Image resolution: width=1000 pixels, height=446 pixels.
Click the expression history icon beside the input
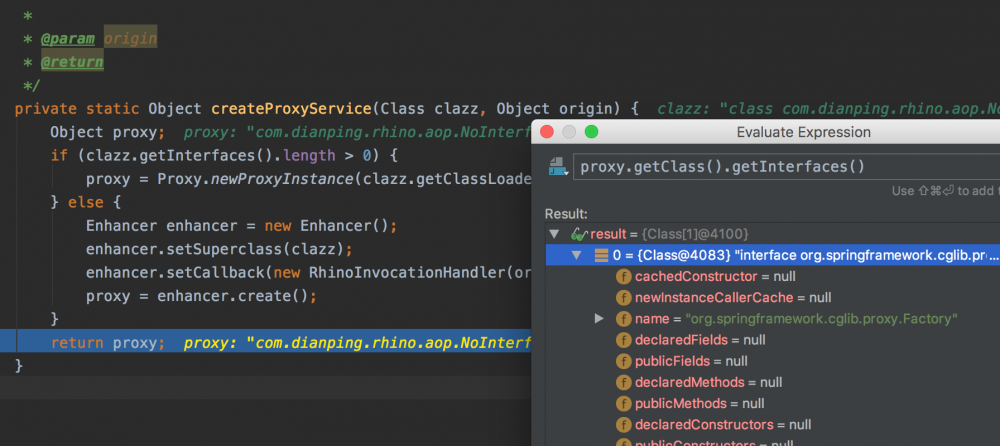coord(558,167)
